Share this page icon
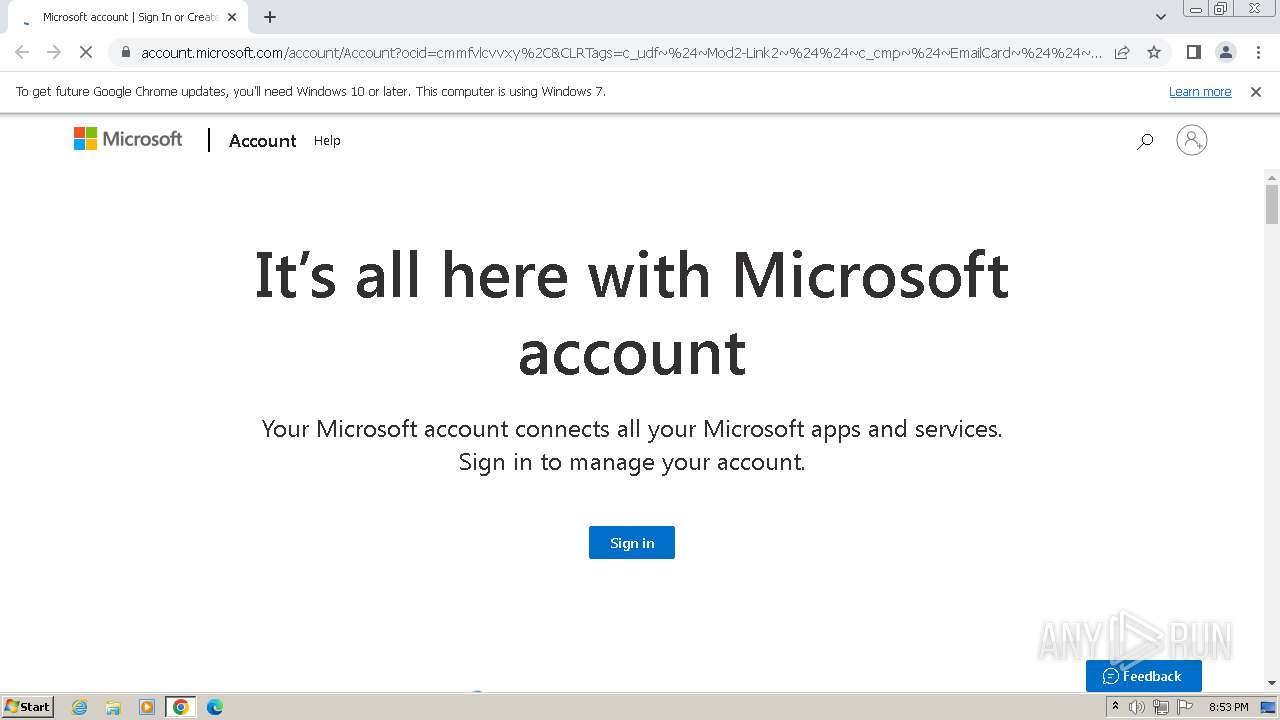Screen dimensions: 1280x720 (x=1122, y=52)
